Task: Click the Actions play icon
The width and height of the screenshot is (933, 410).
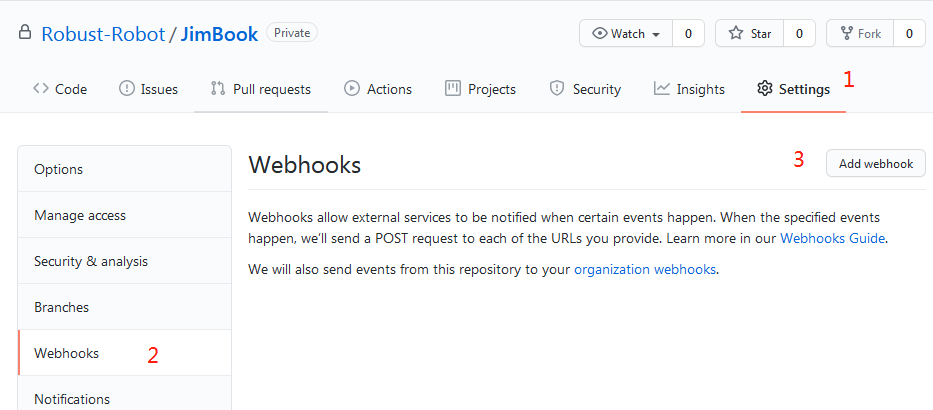Action: [352, 89]
